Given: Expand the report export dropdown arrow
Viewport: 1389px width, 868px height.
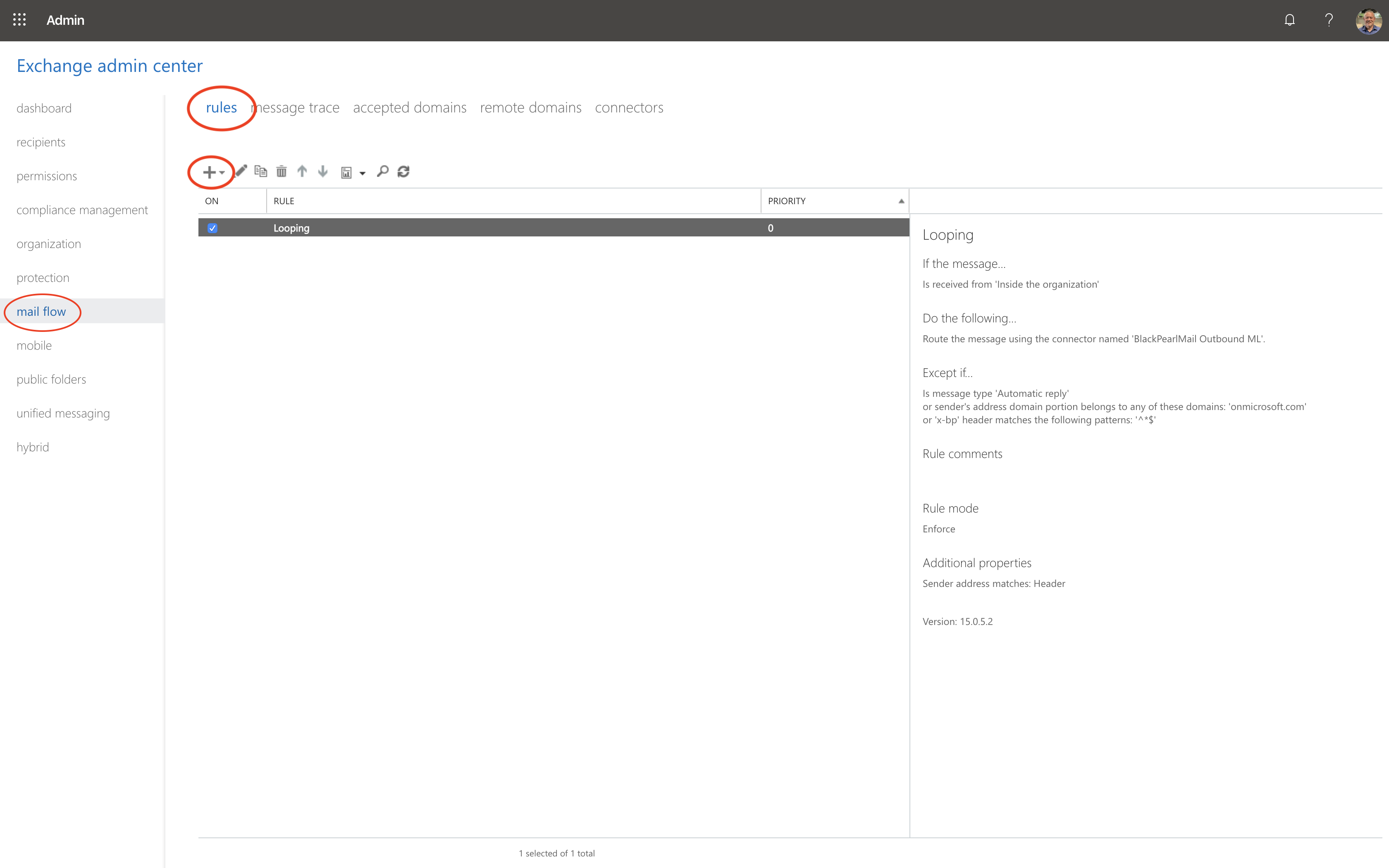Looking at the screenshot, I should coord(362,173).
